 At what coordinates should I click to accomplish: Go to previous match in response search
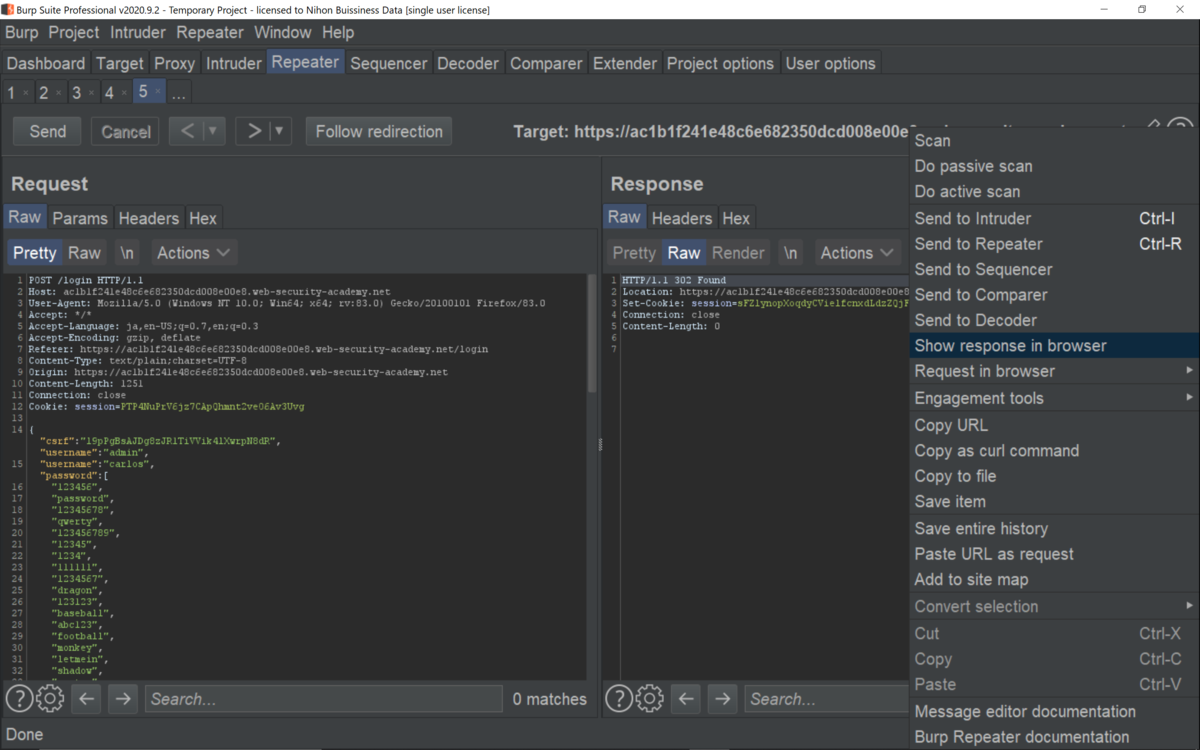coord(686,699)
